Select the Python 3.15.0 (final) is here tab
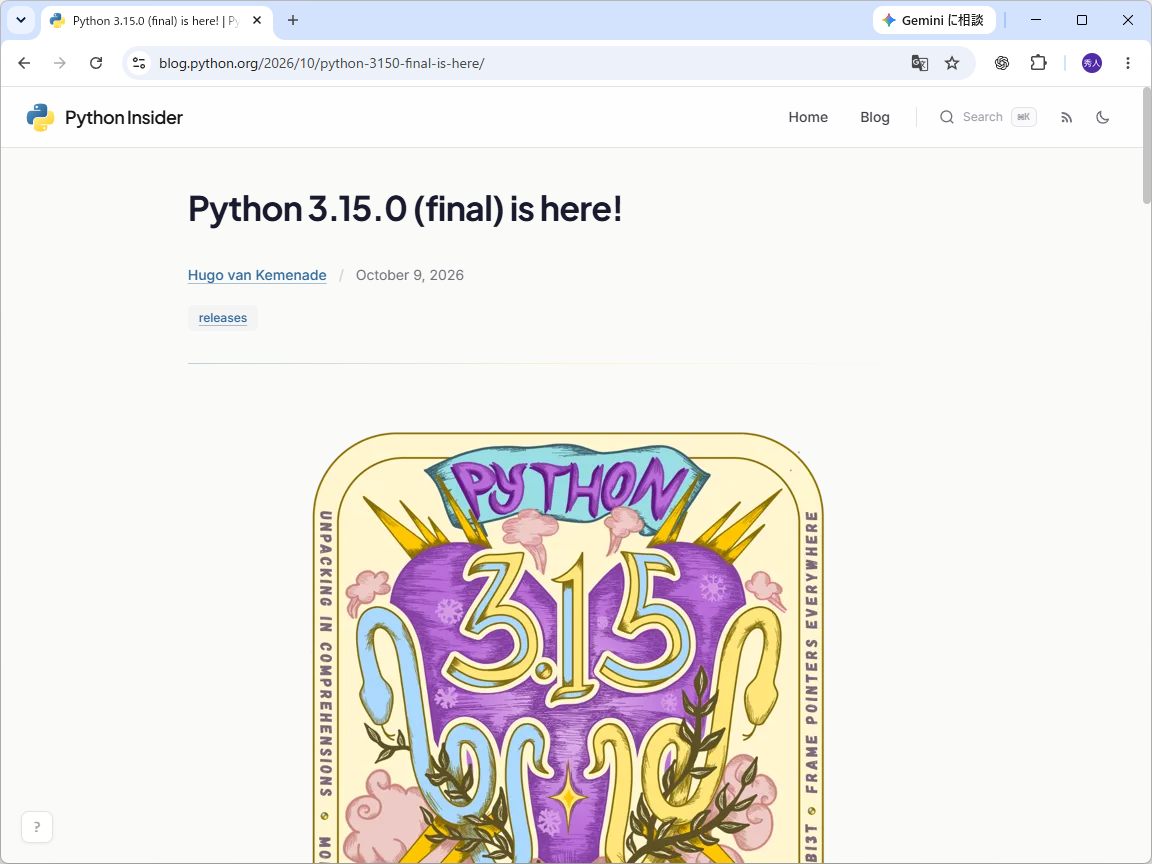 point(156,21)
